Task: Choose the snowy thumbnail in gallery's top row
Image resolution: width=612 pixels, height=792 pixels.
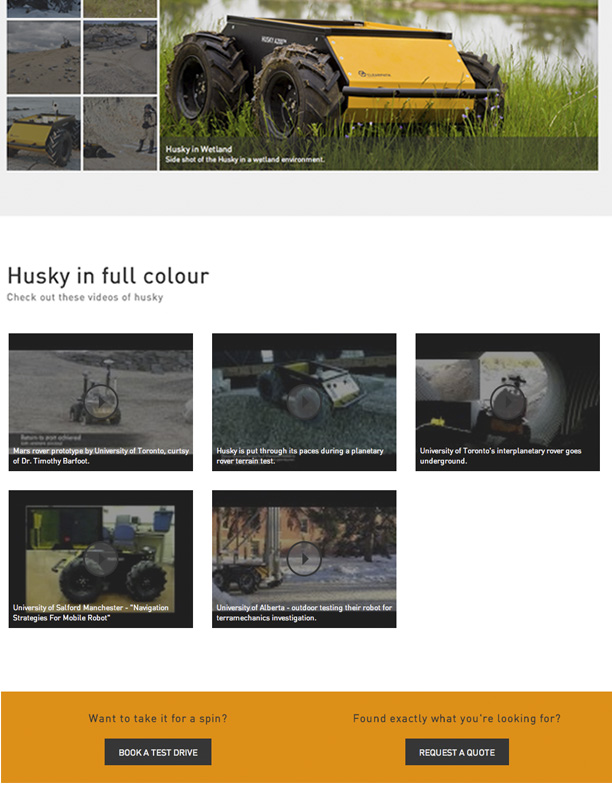Action: click(x=43, y=7)
